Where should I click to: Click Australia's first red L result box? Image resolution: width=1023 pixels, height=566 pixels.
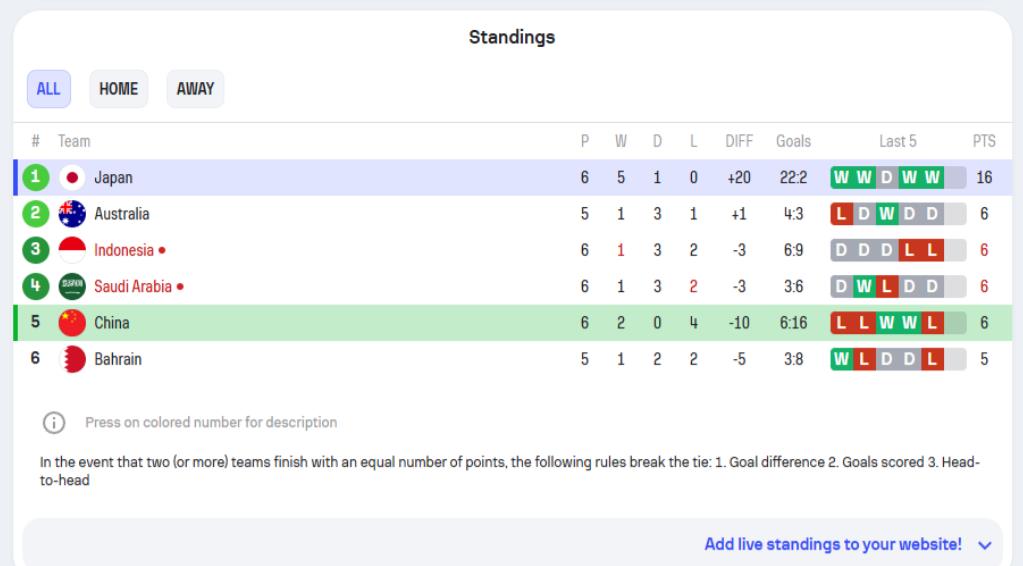(x=841, y=214)
